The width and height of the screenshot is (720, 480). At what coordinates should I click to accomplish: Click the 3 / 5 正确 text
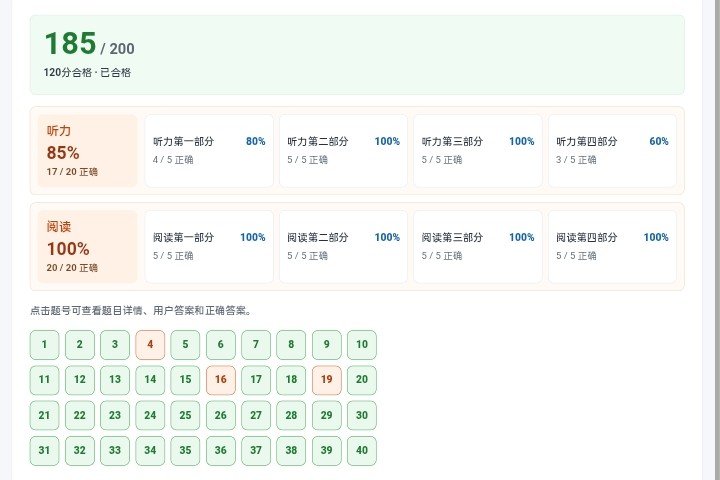(576, 160)
